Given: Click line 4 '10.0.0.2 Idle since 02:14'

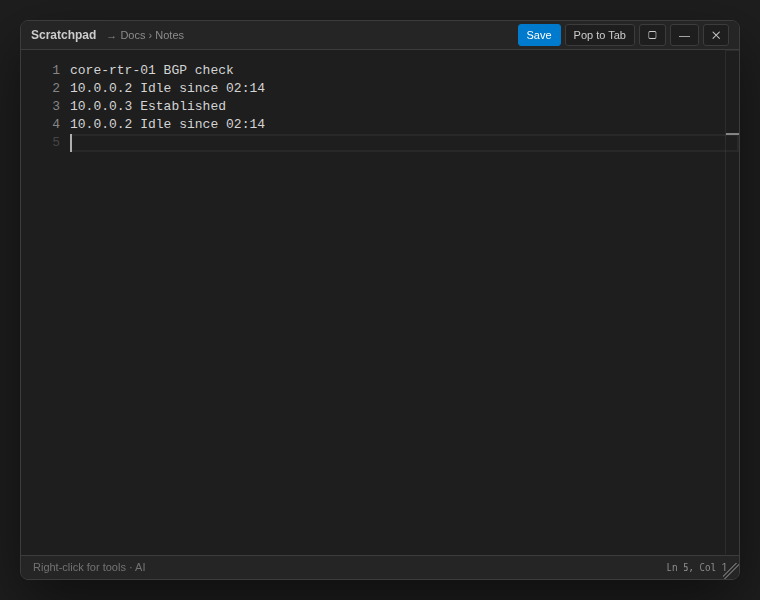Looking at the screenshot, I should point(167,124).
